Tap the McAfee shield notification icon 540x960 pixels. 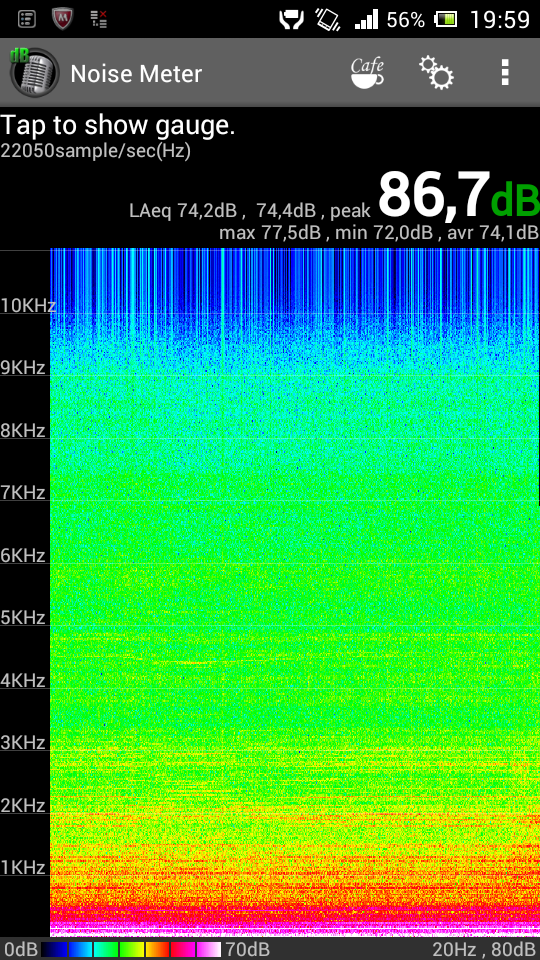[62, 19]
